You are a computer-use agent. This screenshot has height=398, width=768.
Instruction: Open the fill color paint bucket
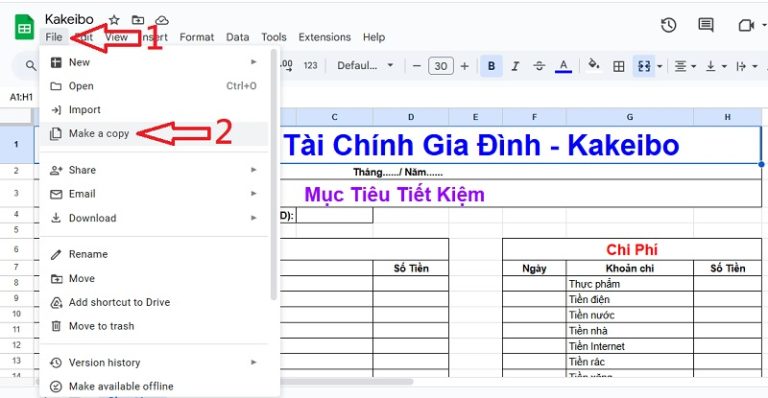594,65
